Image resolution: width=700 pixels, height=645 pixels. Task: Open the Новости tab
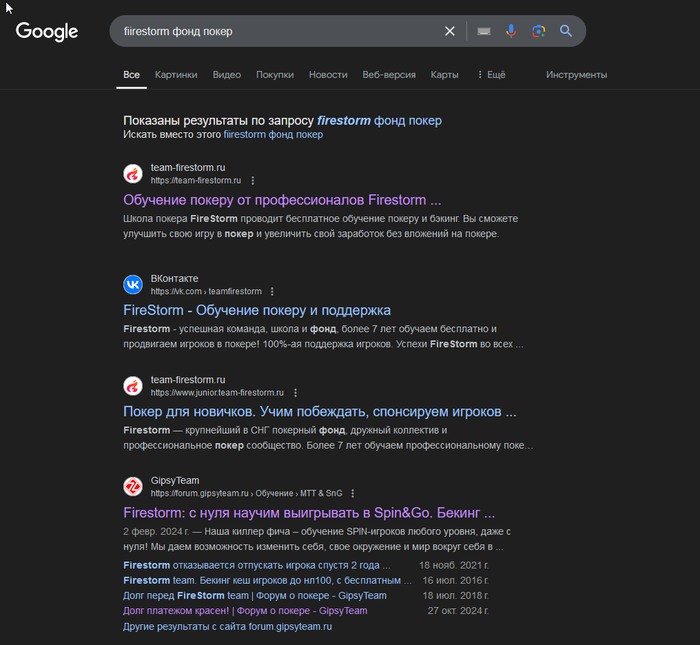tap(328, 75)
